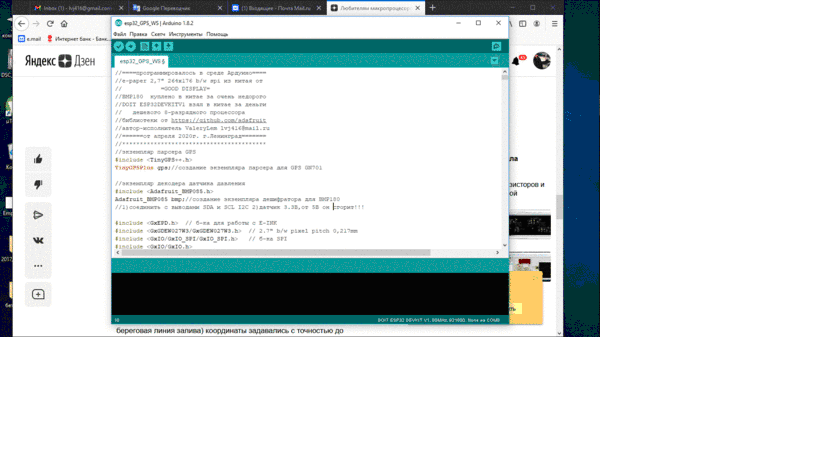
Task: Share to VK using the VK icon
Action: point(38,240)
